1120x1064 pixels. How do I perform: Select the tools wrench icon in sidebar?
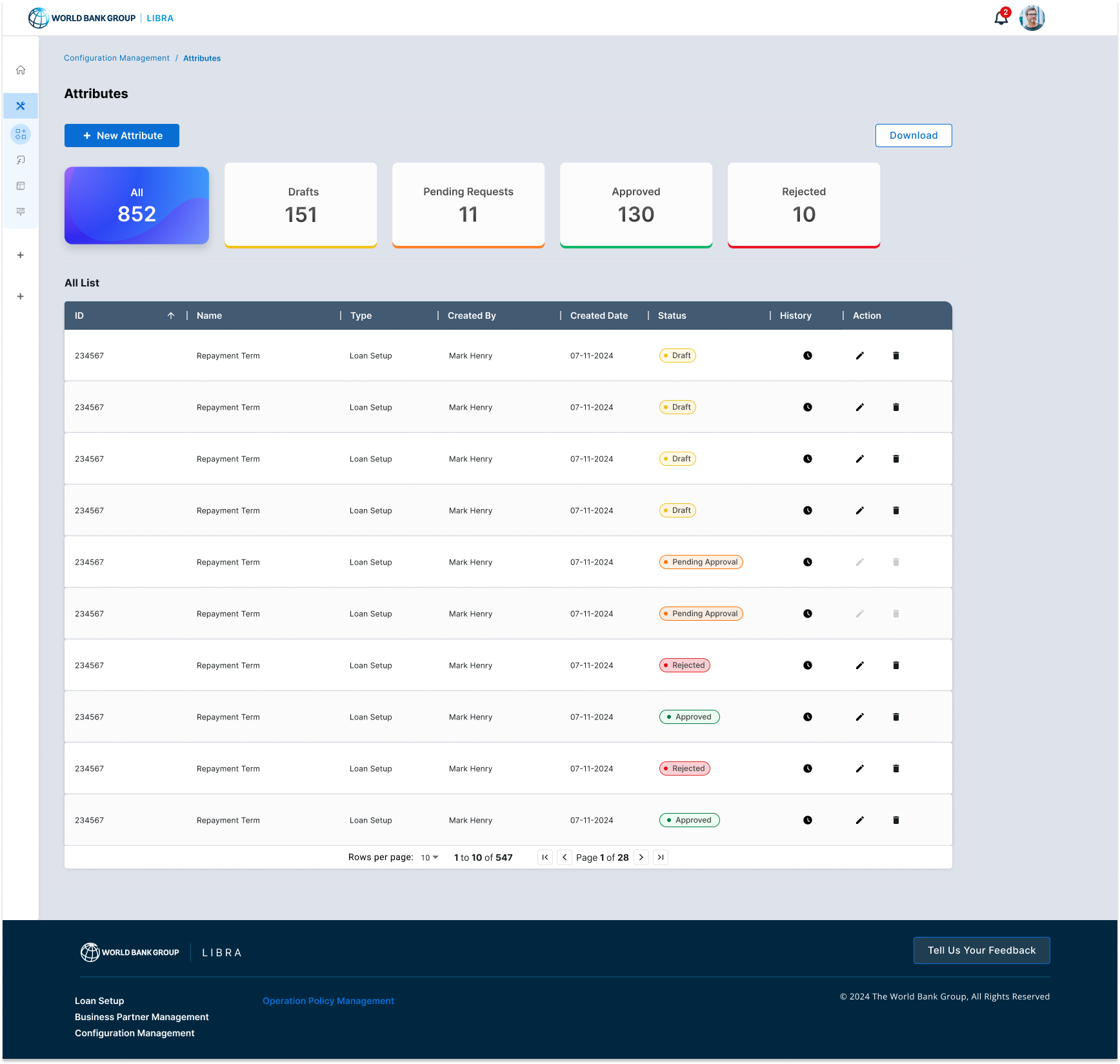[x=21, y=106]
